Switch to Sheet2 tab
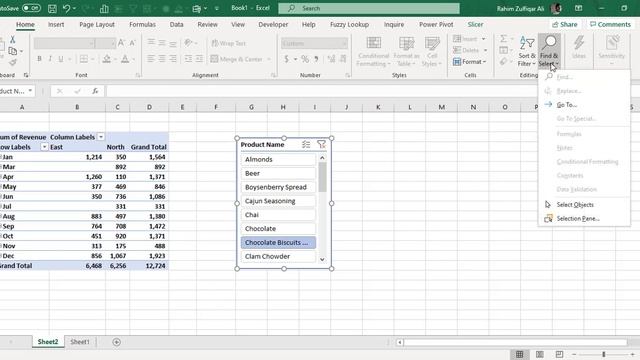This screenshot has width=640, height=360. click(48, 342)
